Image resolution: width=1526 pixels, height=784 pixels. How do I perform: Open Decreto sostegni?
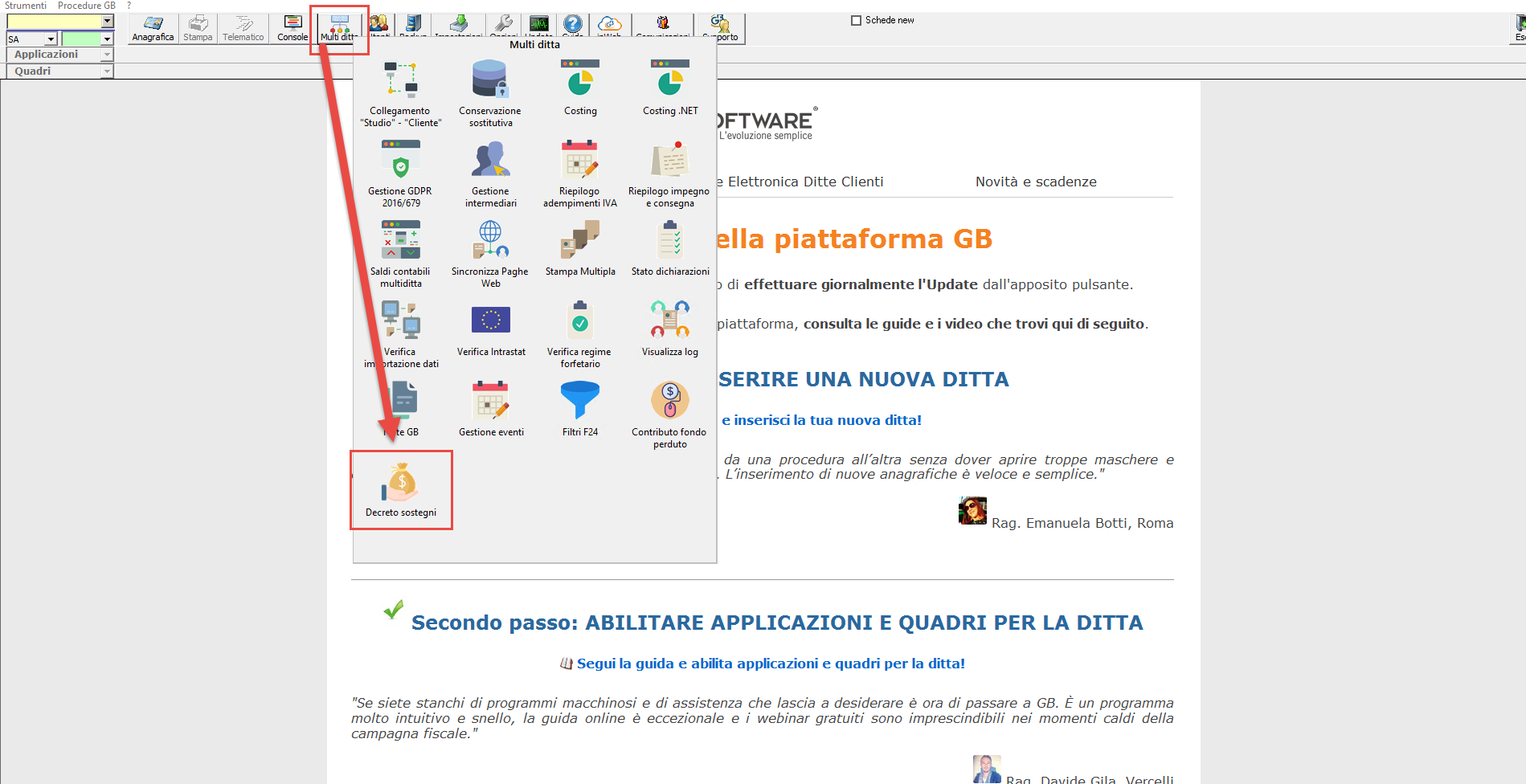coord(401,490)
